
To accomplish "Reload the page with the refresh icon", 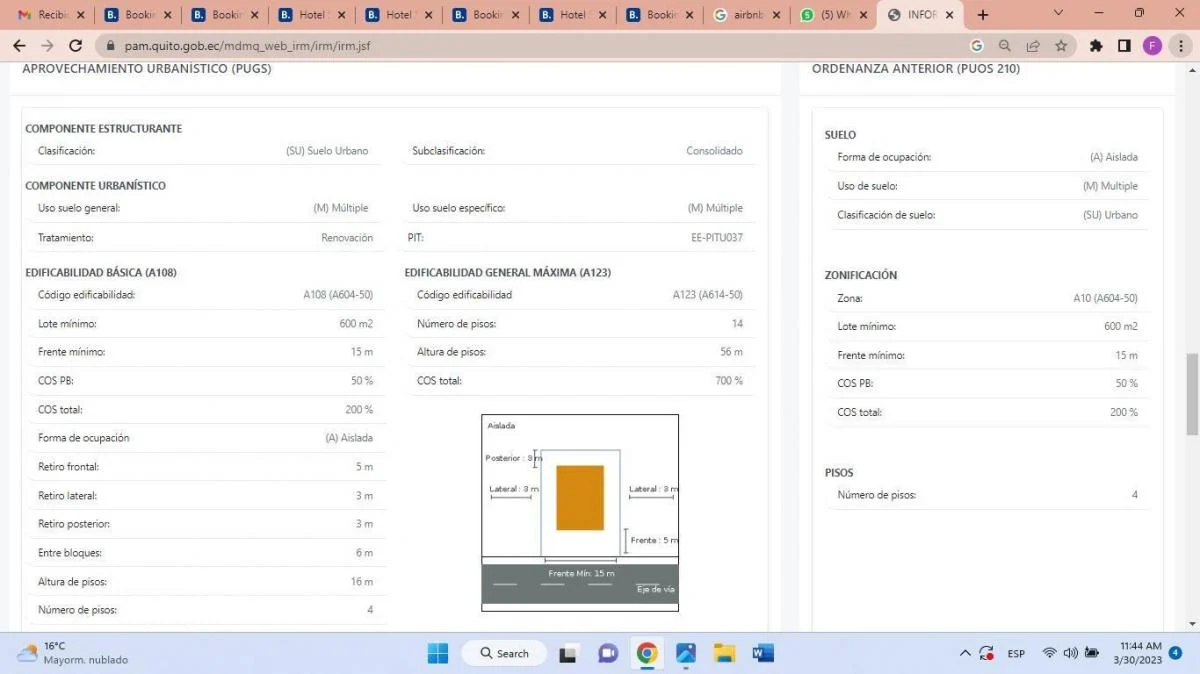I will click(75, 46).
